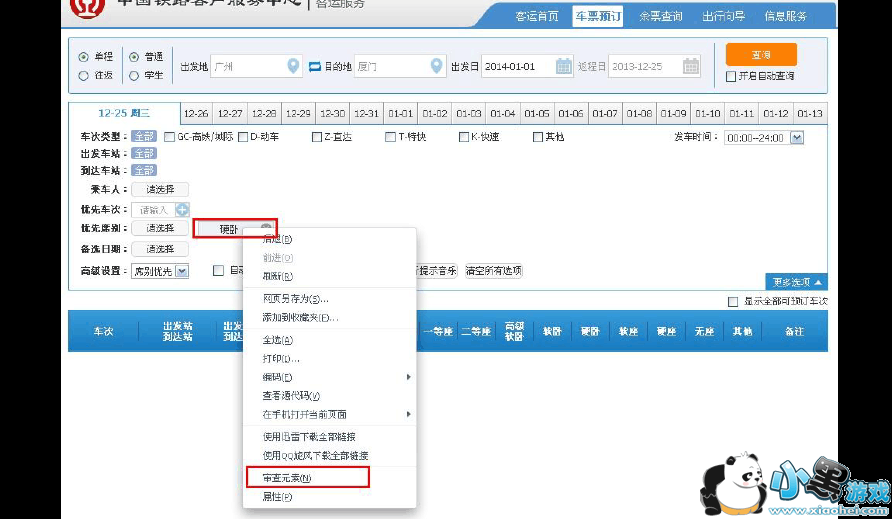Screen dimensions: 892x519
Task: Click 请选择 button for 乘车人
Action: click(x=160, y=189)
